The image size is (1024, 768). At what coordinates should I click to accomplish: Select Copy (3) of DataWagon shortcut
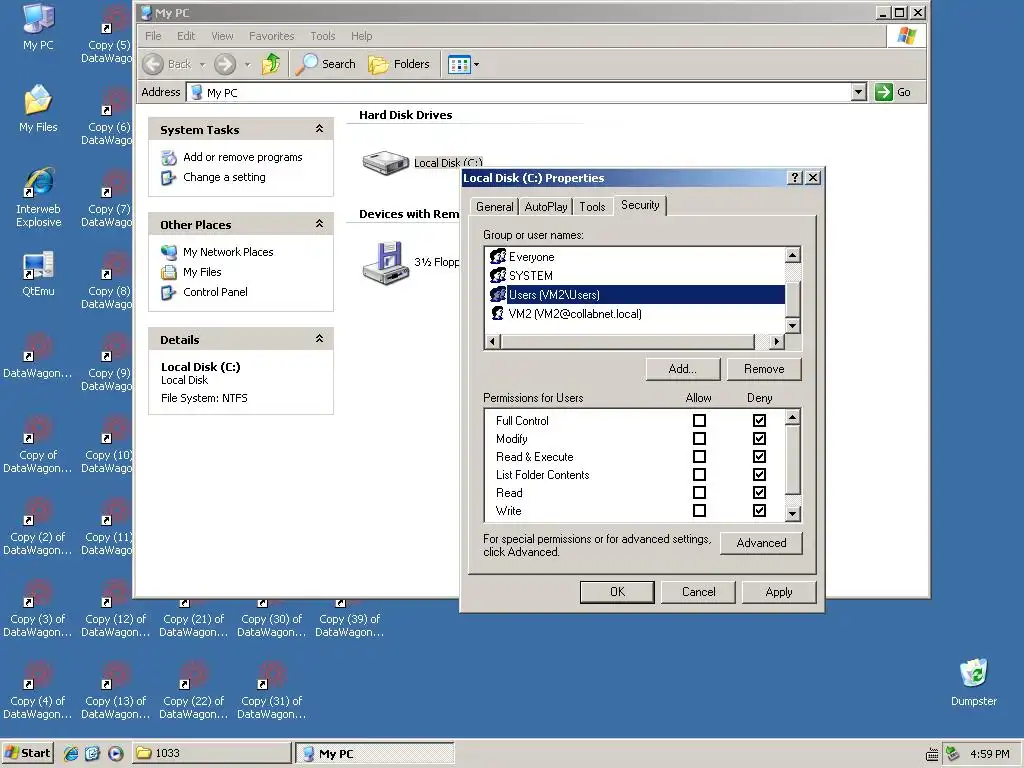tap(38, 609)
